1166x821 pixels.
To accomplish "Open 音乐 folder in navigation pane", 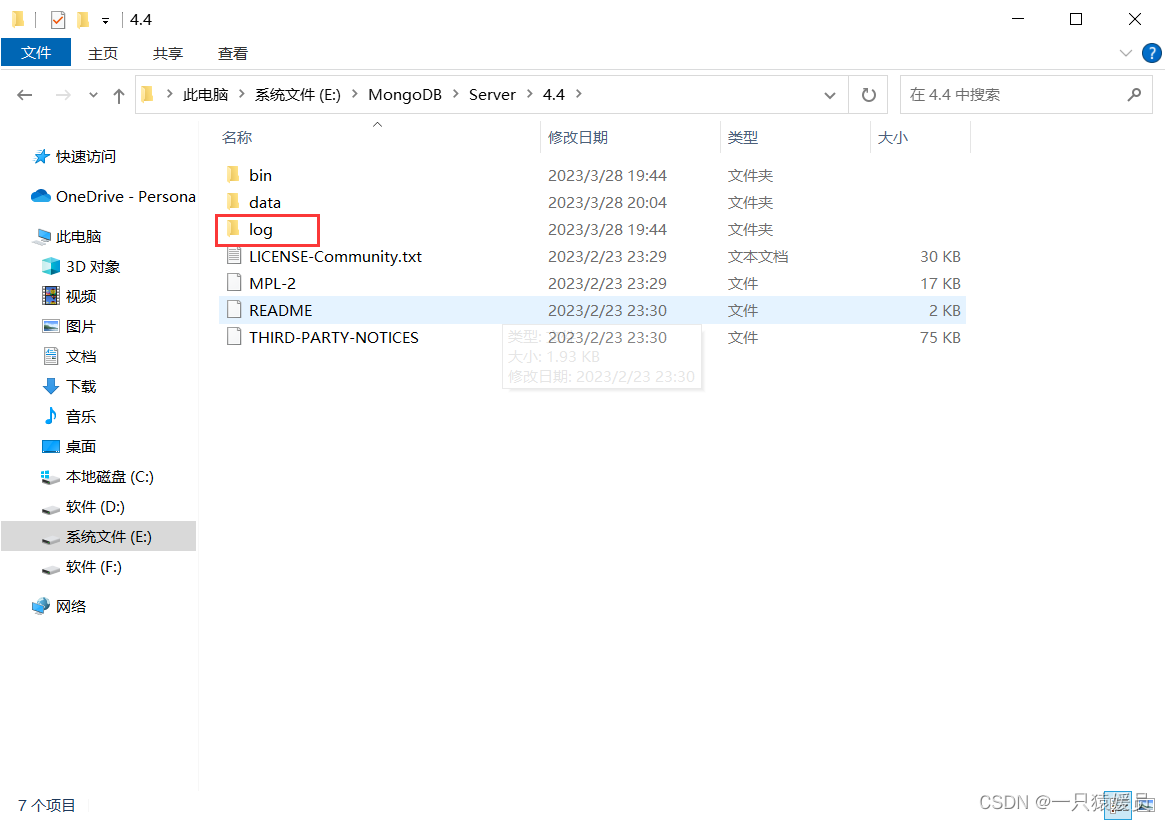I will coord(80,416).
